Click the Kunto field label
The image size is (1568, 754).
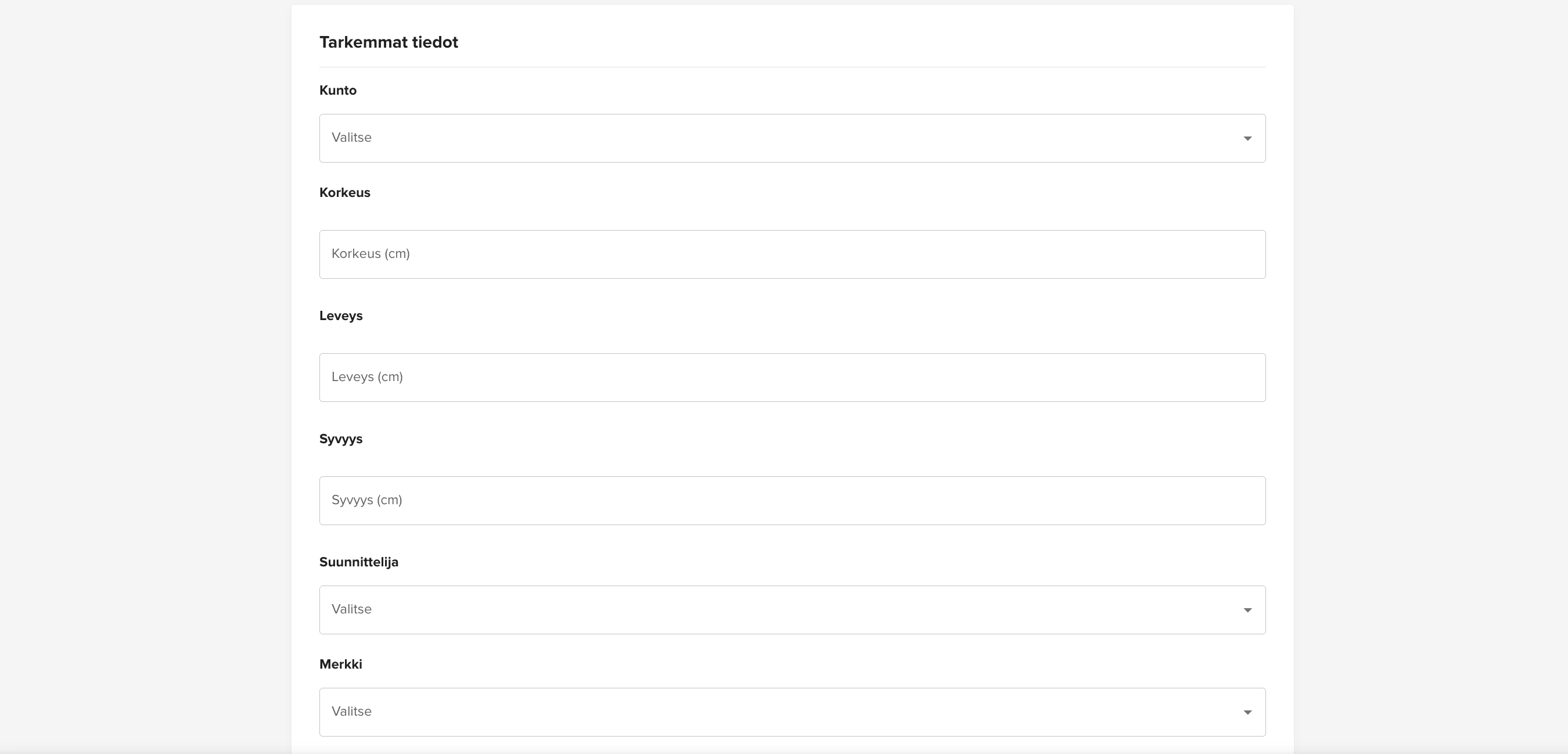click(338, 90)
